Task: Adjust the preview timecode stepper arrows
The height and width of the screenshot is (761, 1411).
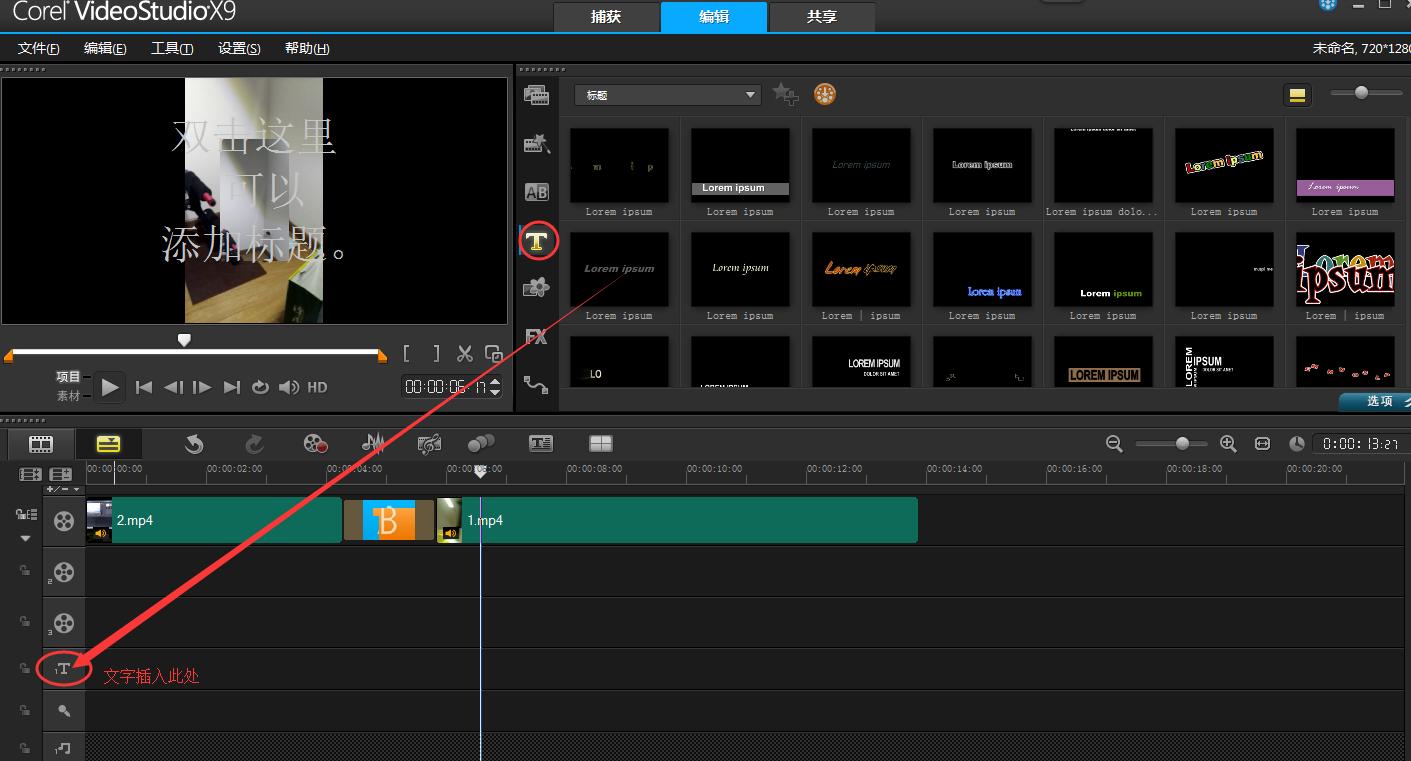Action: click(495, 387)
